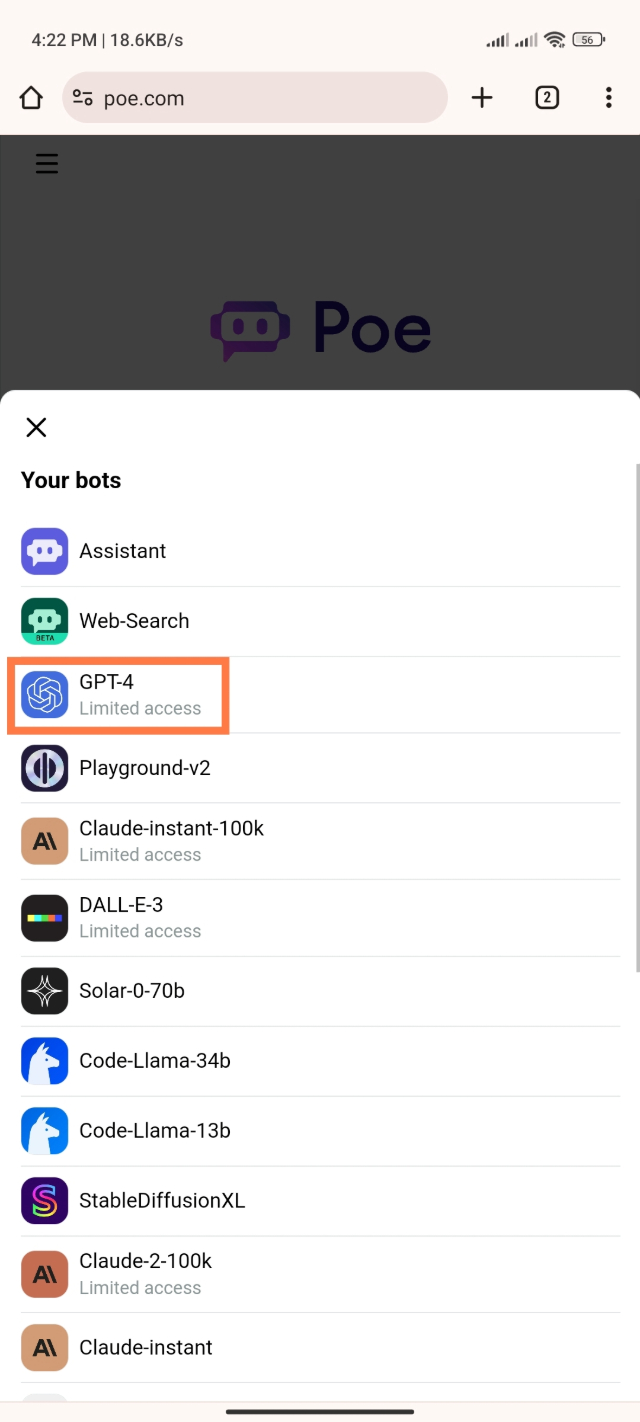Open browser three-dot overflow menu
This screenshot has width=640, height=1422.
click(x=608, y=97)
